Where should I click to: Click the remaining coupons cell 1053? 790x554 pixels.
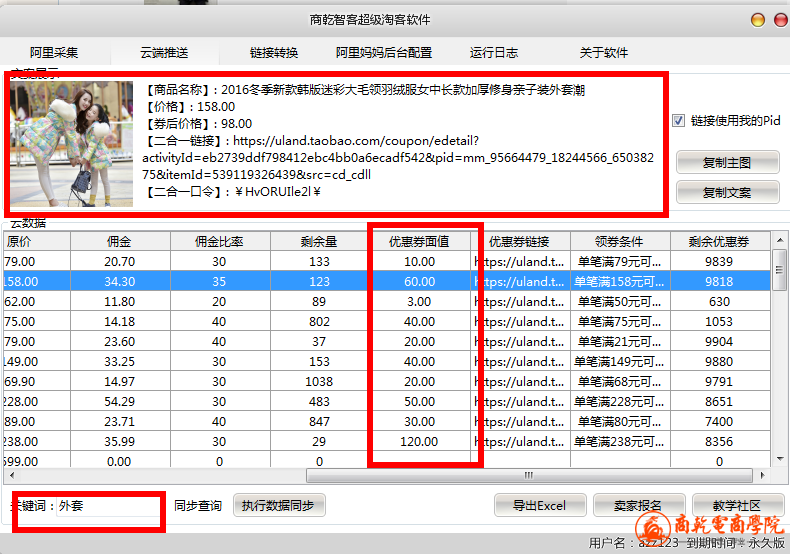pos(719,321)
